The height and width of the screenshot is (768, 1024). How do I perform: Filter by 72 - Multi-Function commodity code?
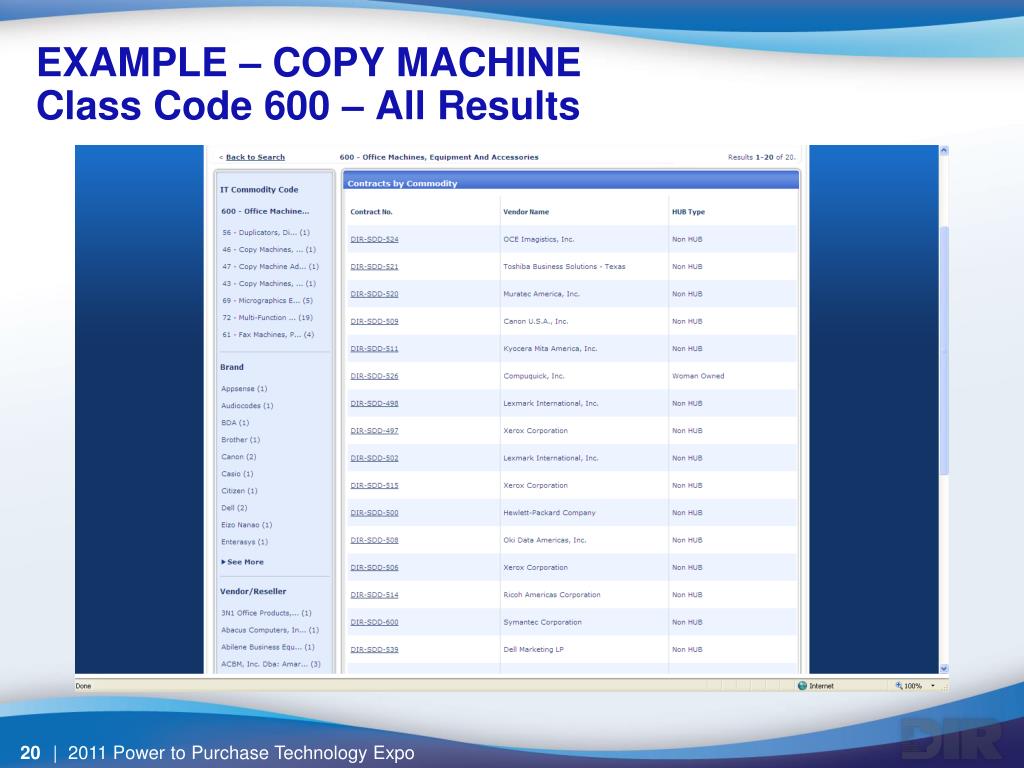[267, 317]
